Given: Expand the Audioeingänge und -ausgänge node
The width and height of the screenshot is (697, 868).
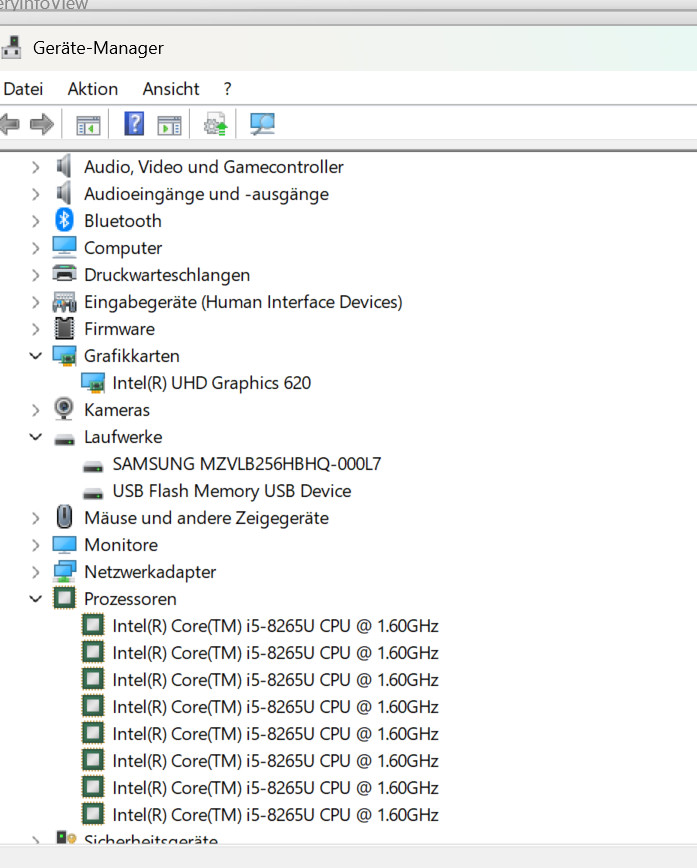Looking at the screenshot, I should (35, 194).
